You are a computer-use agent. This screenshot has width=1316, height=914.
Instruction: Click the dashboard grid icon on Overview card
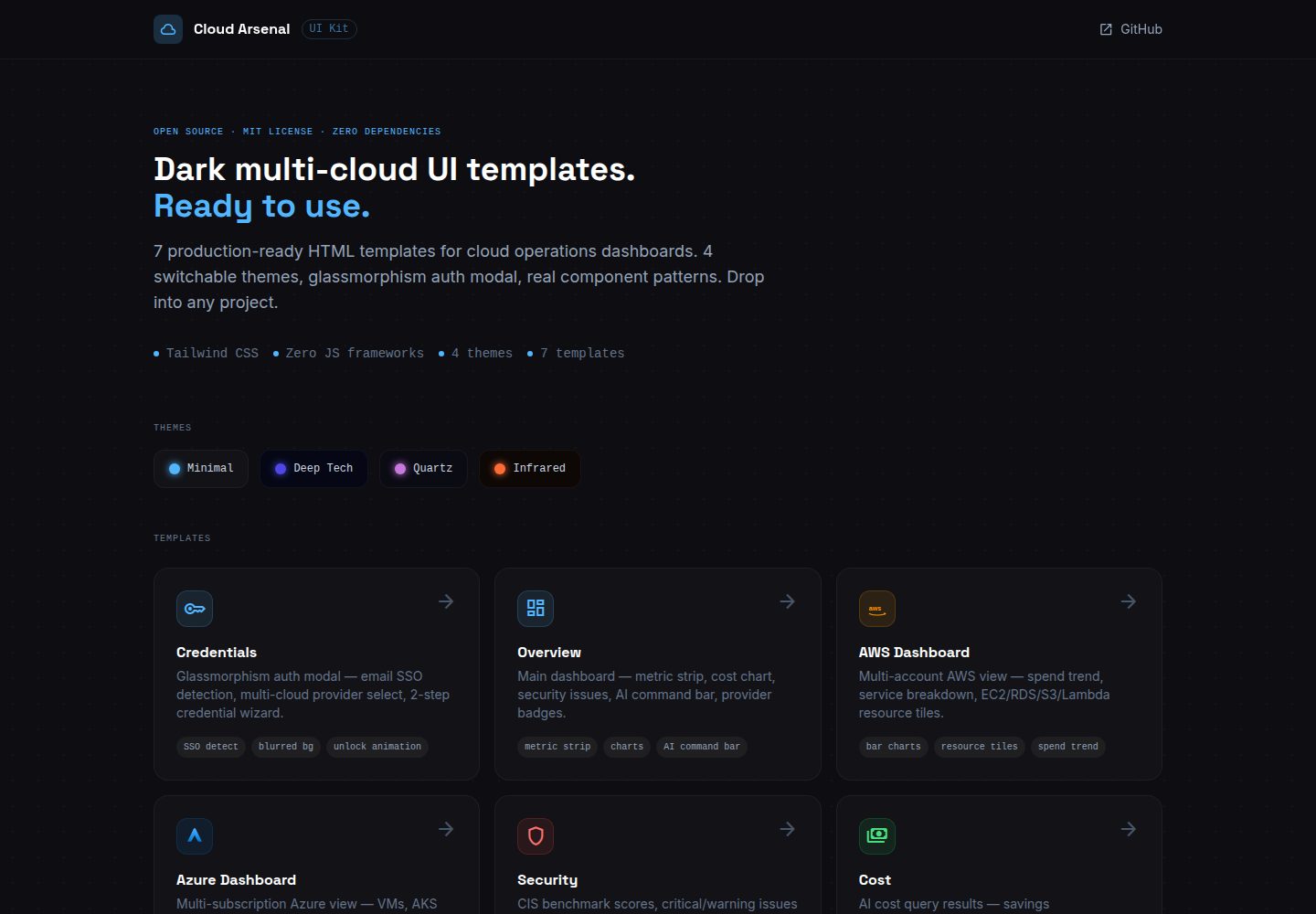[536, 609]
